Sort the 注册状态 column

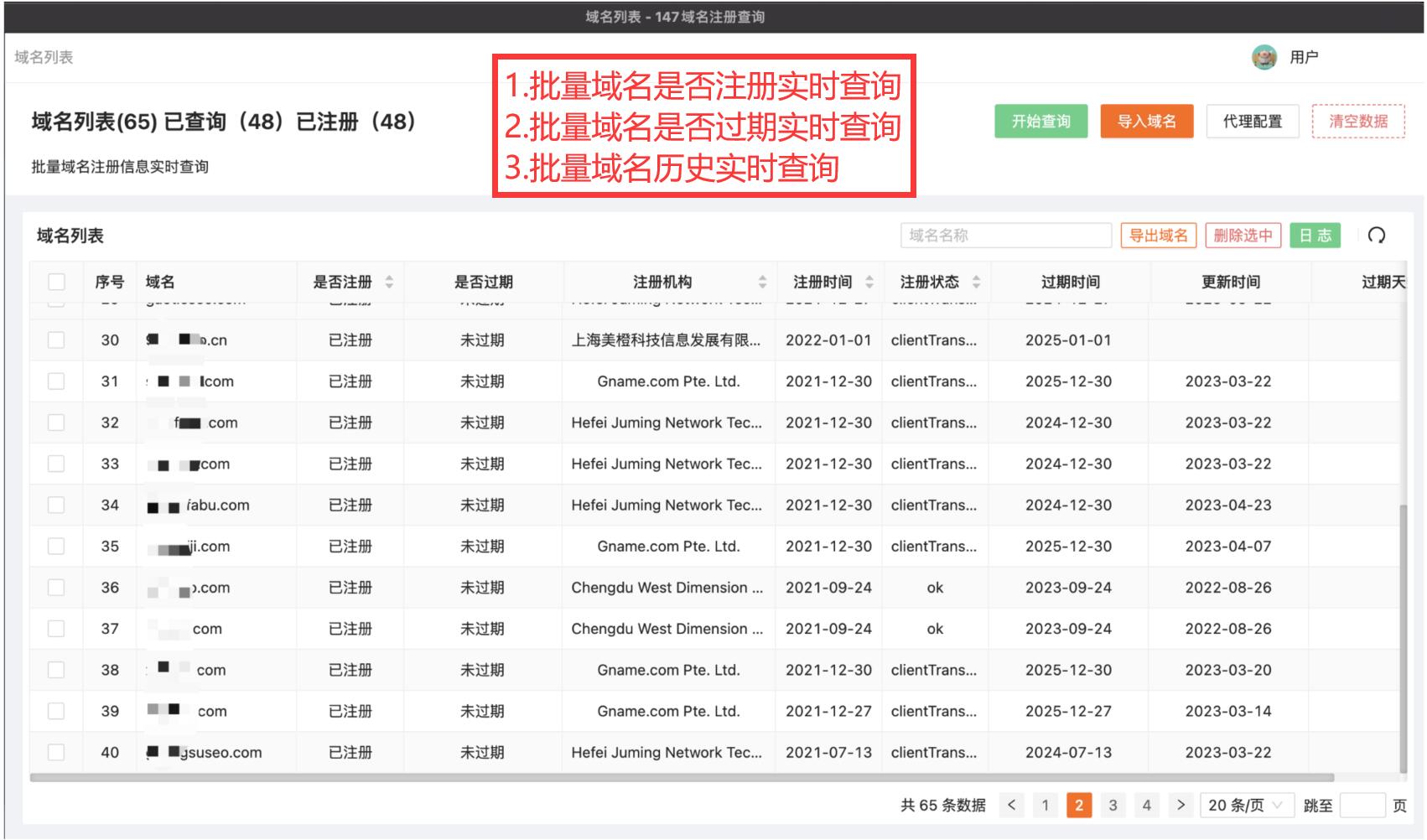point(976,281)
